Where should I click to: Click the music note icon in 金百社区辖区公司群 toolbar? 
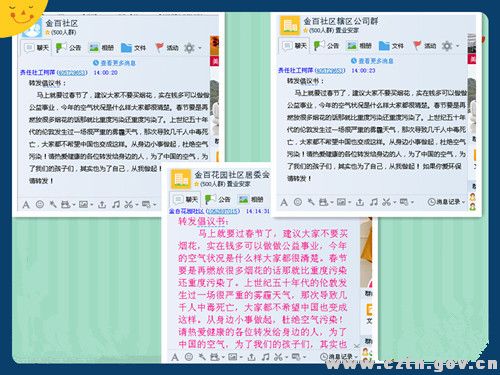coord(374,202)
